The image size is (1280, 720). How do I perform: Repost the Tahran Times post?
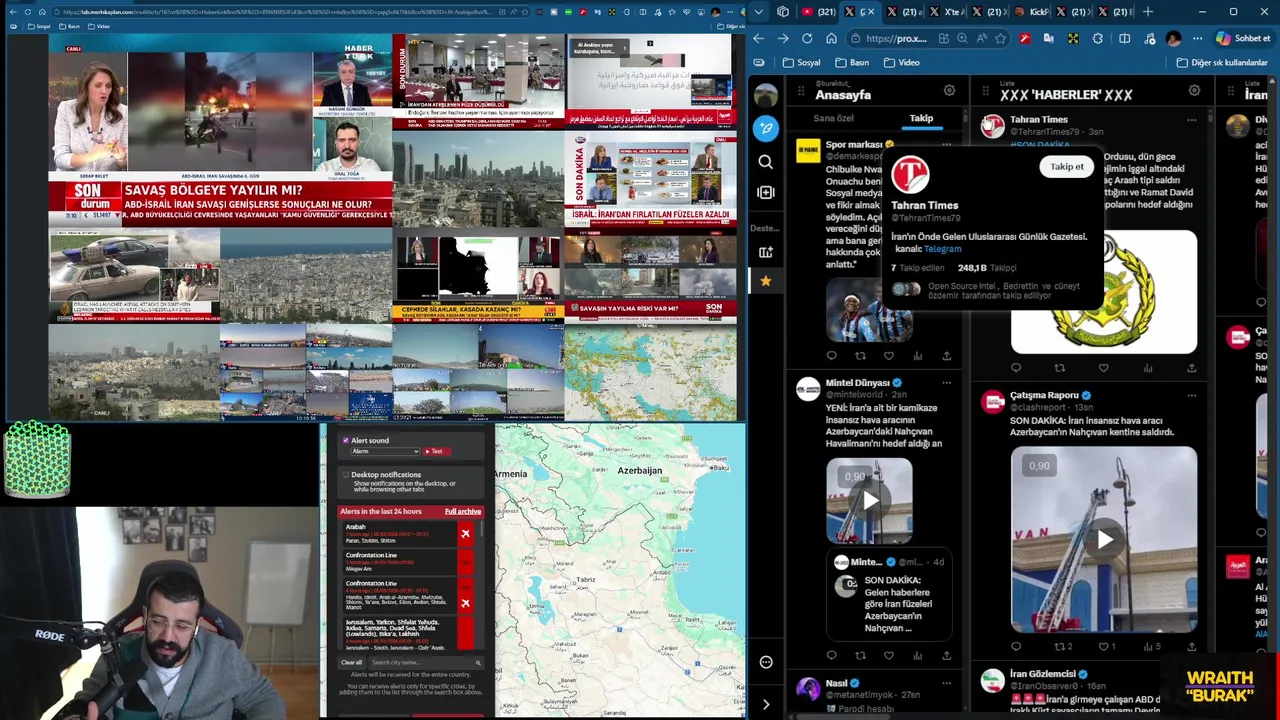pos(1060,368)
